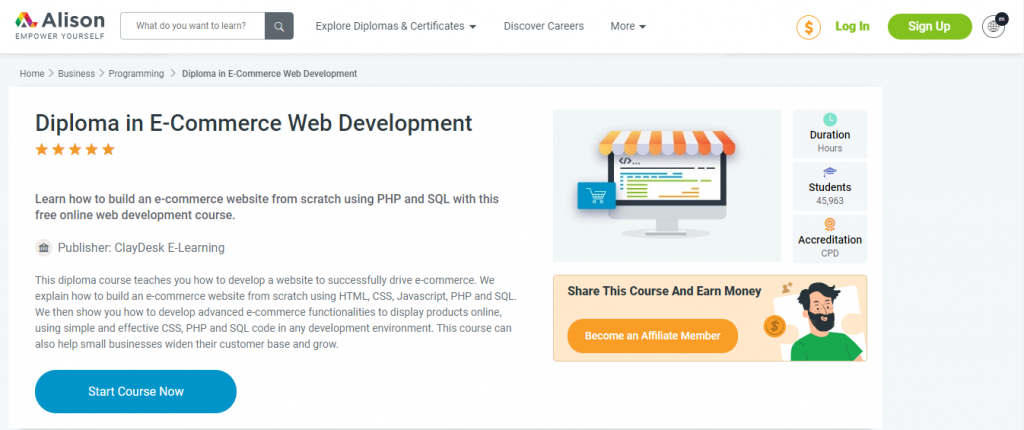Open the orange dollar coin icon
1024x430 pixels.
coord(808,27)
